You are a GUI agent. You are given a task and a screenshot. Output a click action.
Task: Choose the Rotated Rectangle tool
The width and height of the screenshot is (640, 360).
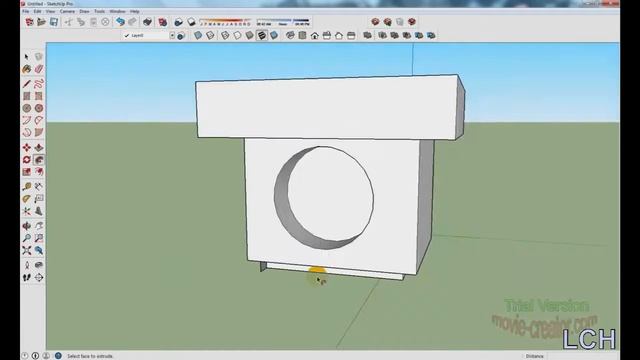[x=39, y=96]
